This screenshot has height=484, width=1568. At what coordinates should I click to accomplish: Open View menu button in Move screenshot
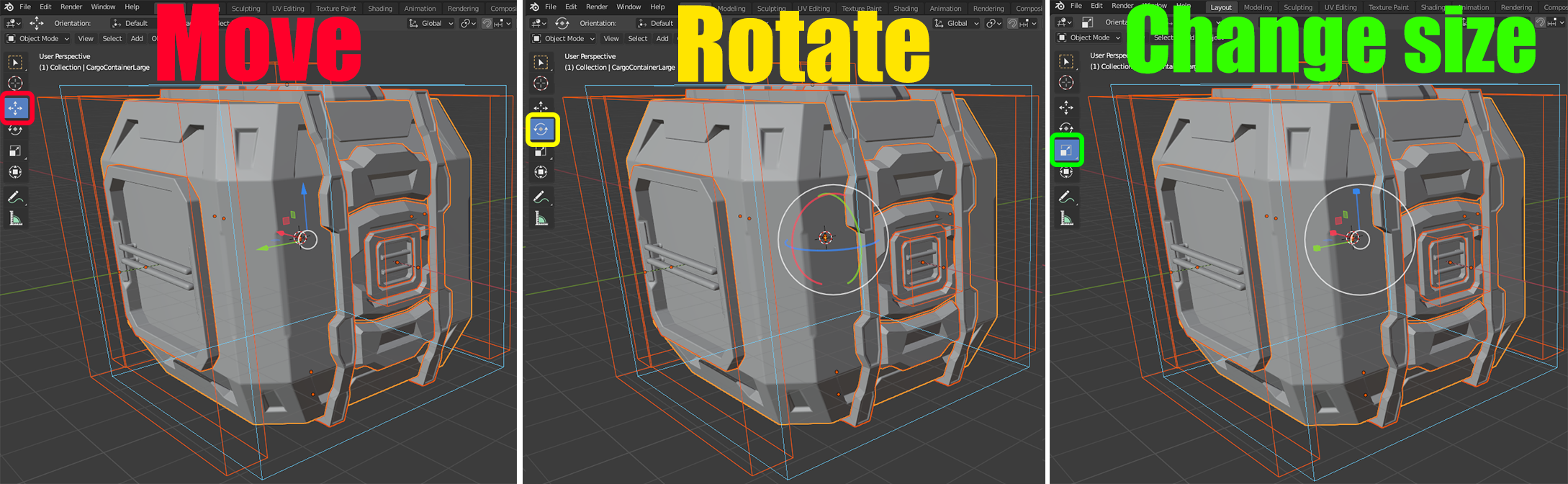coord(86,38)
